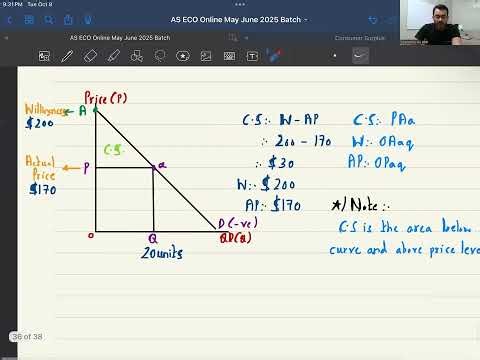Tap the D(-ve) demand curve label

coord(238,223)
